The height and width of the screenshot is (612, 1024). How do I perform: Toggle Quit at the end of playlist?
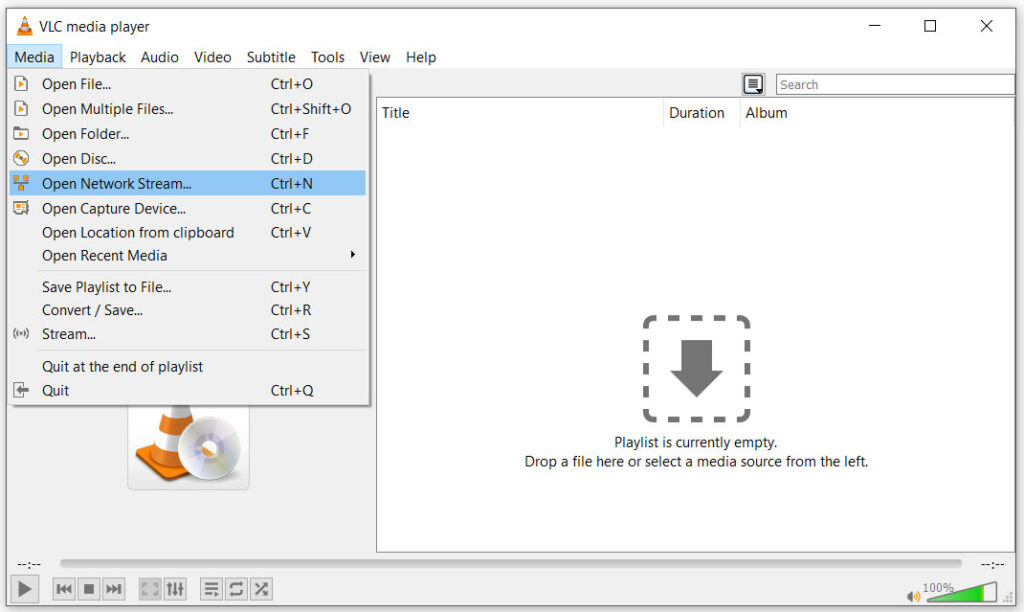tap(187, 366)
